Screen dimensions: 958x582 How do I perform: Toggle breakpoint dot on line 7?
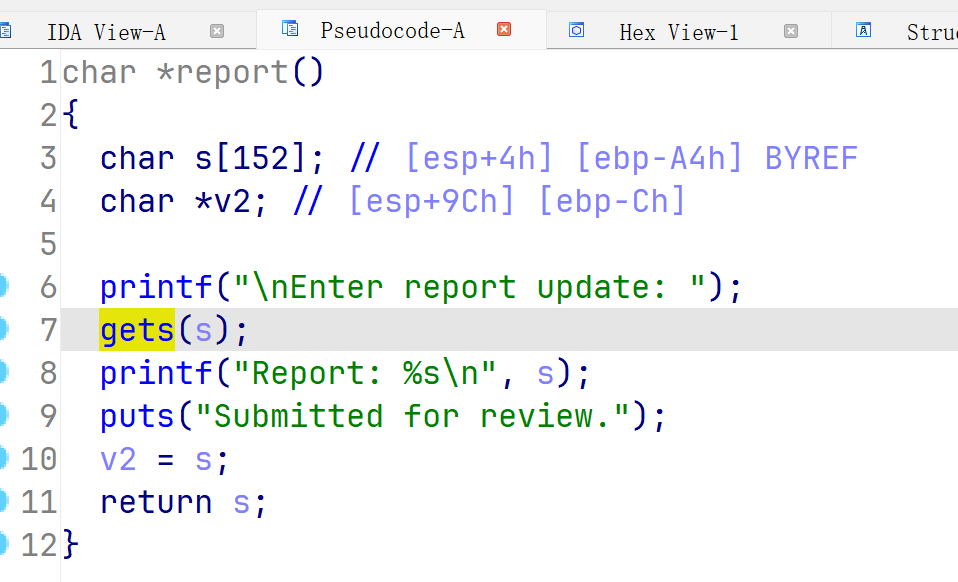click(x=4, y=329)
